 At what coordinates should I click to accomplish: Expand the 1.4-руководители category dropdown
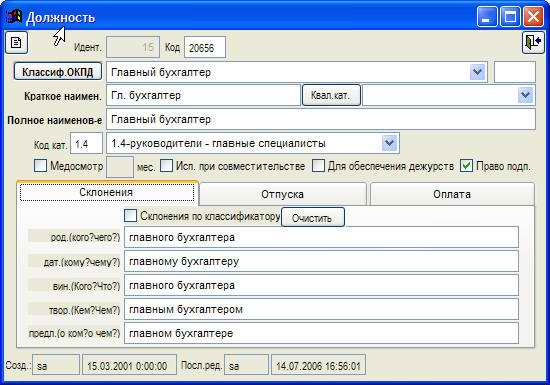[389, 143]
